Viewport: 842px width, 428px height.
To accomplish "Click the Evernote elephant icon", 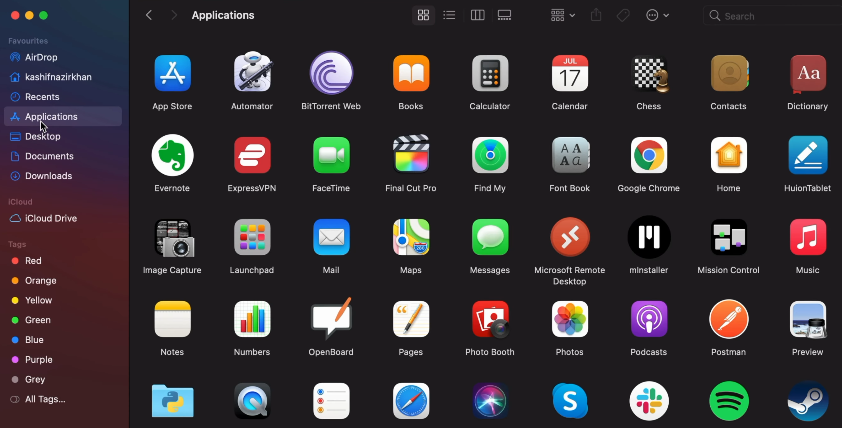I will [172, 155].
